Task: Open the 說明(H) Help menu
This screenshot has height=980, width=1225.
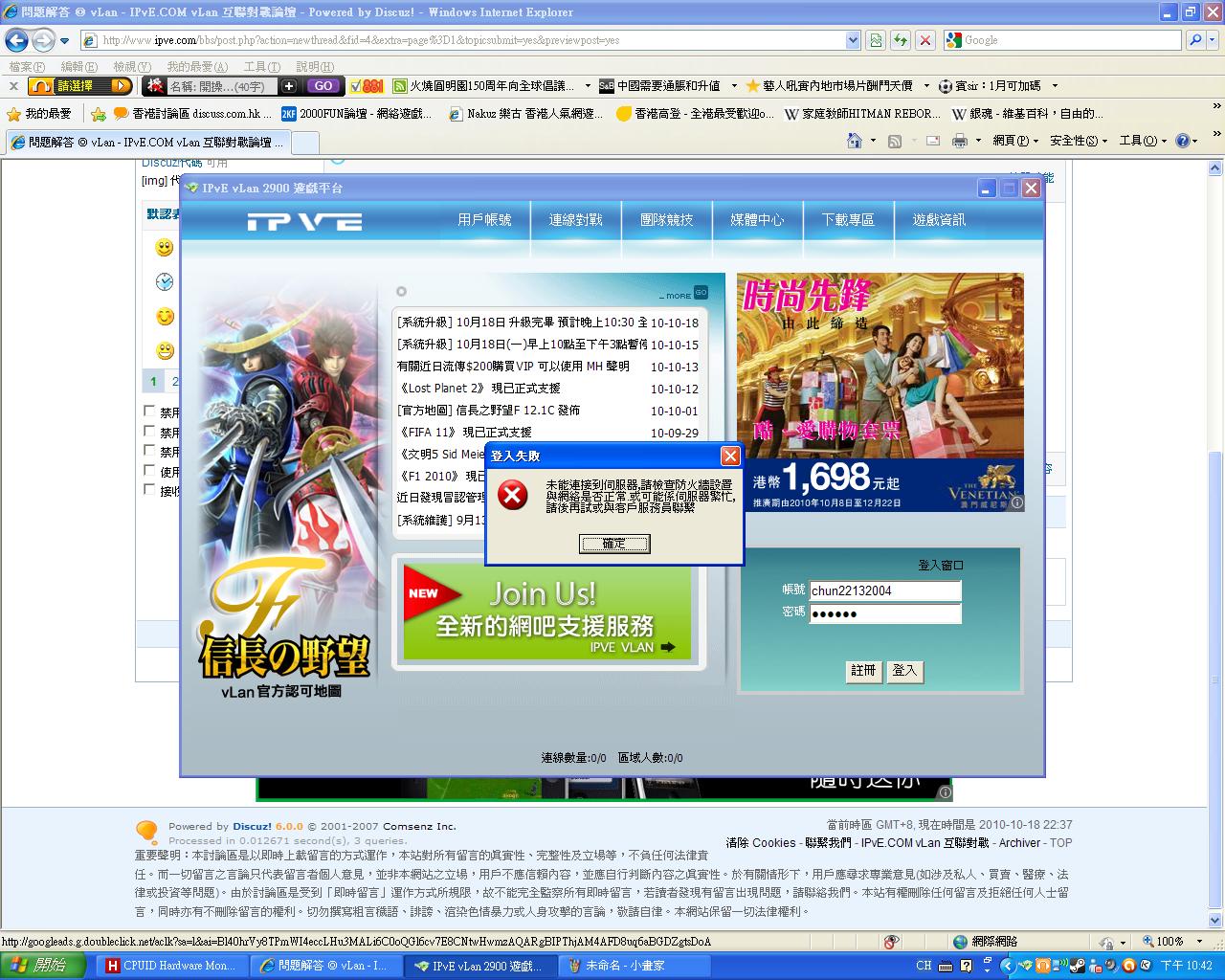Action: click(315, 66)
